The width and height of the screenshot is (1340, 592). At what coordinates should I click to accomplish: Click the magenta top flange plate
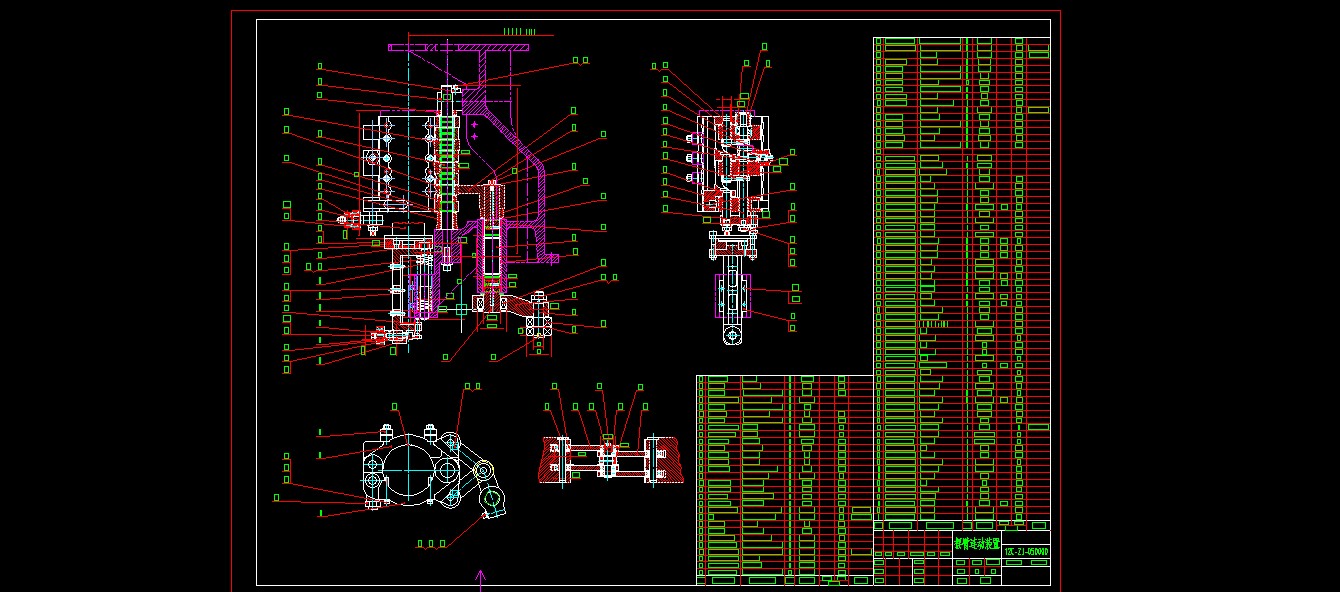point(462,47)
